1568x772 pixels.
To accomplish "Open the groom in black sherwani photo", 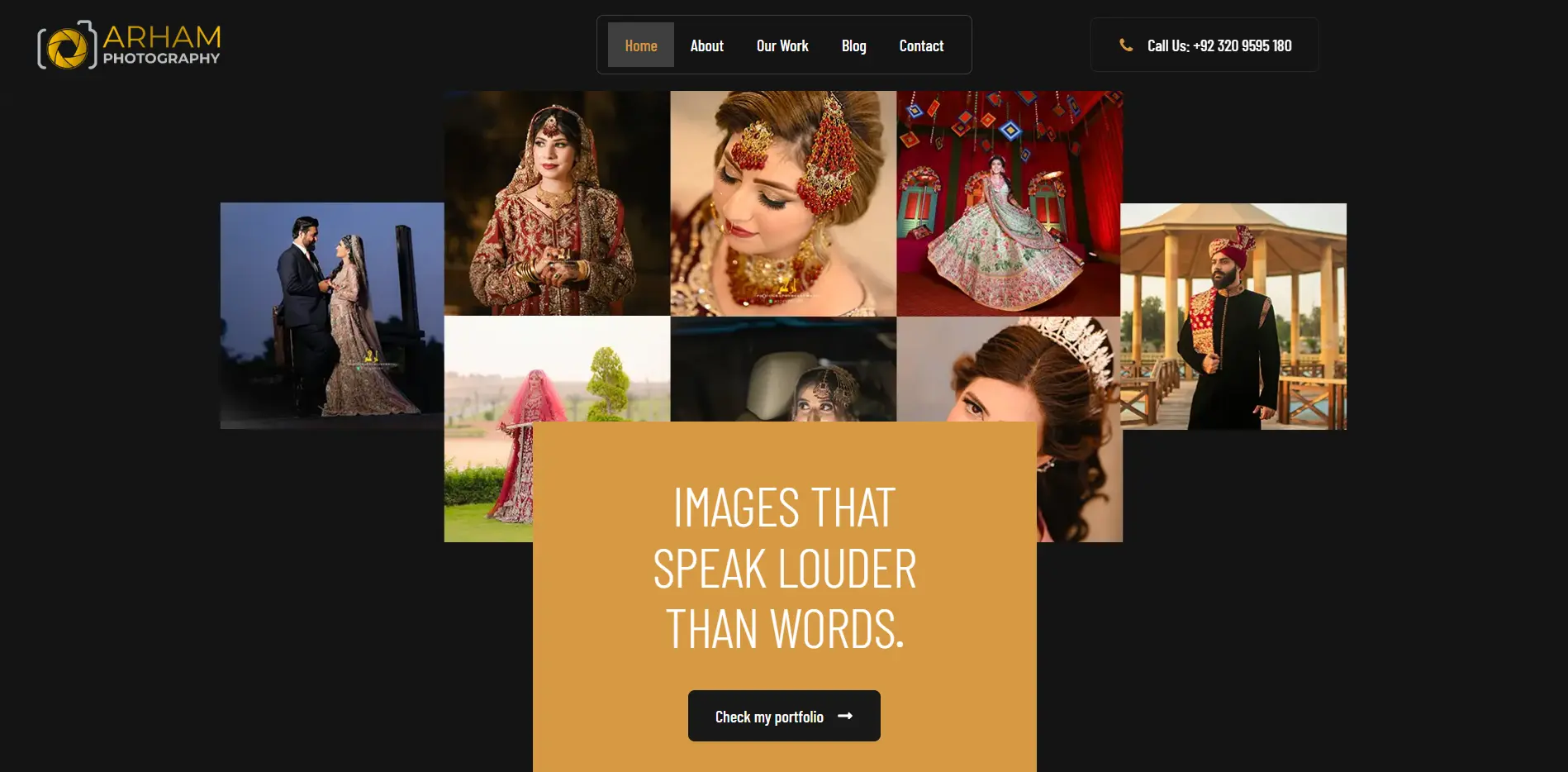I will tap(1234, 317).
